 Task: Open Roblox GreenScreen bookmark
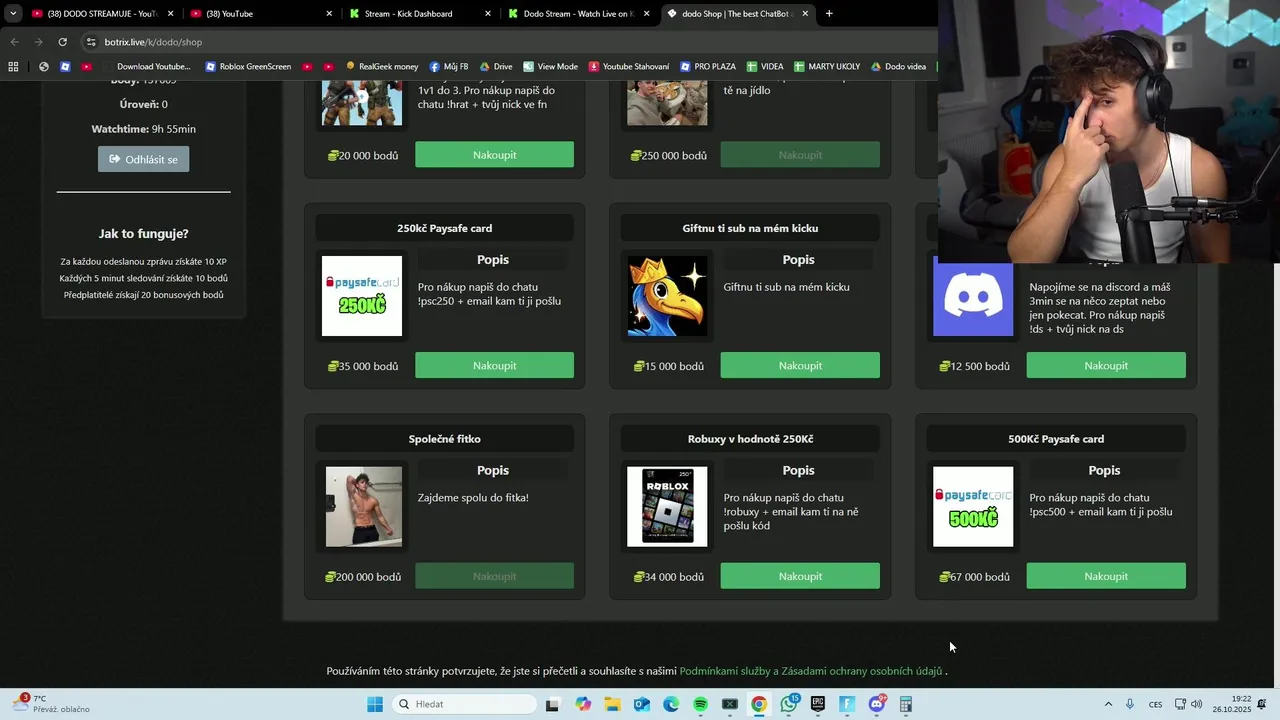click(x=248, y=67)
